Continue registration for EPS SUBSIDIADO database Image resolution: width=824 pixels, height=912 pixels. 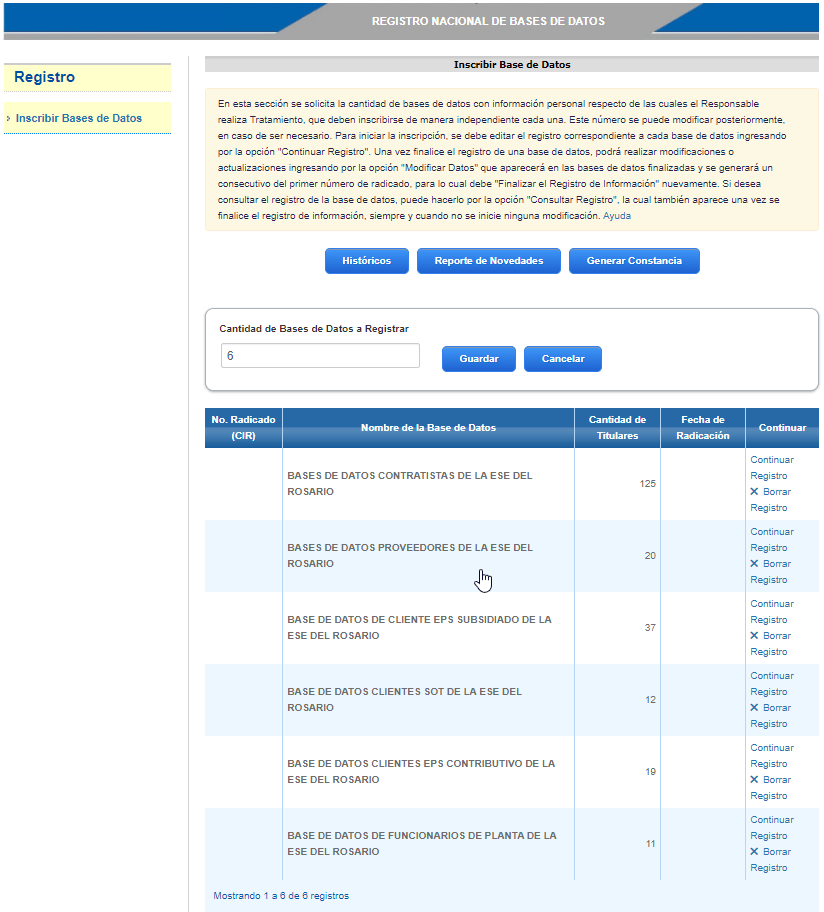[x=772, y=612]
